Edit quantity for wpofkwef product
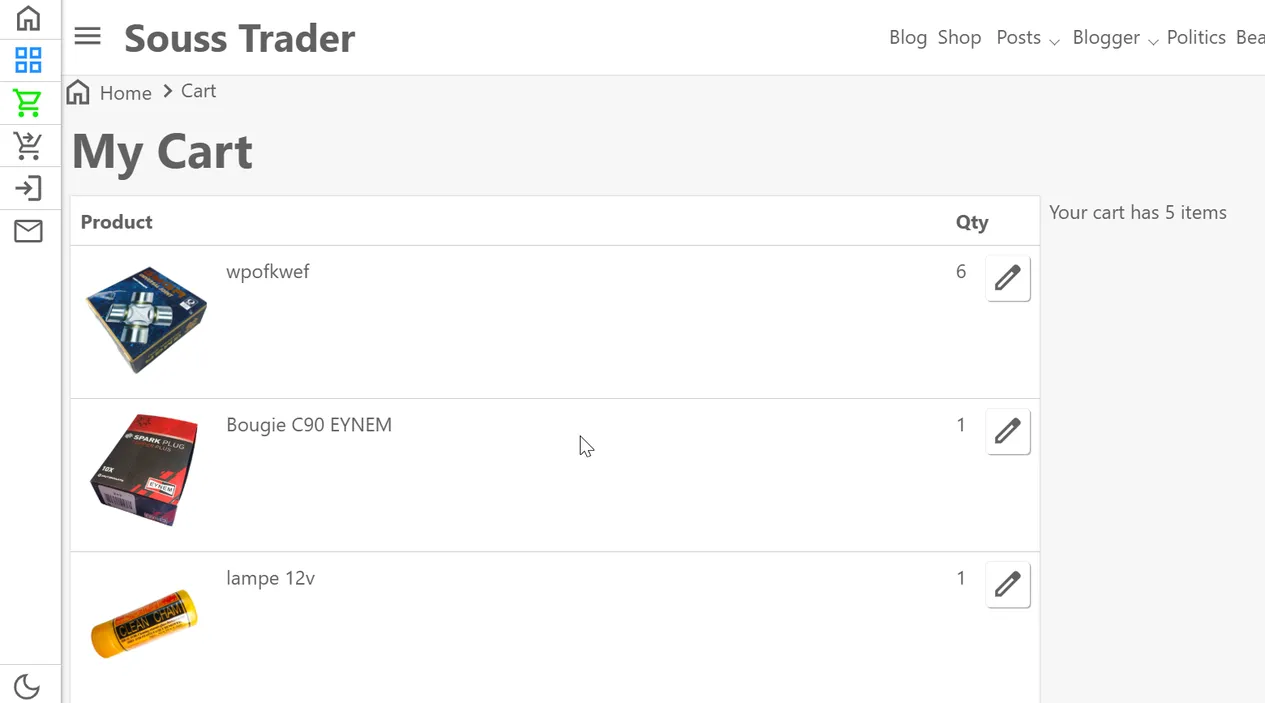Image resolution: width=1265 pixels, height=703 pixels. pyautogui.click(x=1007, y=277)
